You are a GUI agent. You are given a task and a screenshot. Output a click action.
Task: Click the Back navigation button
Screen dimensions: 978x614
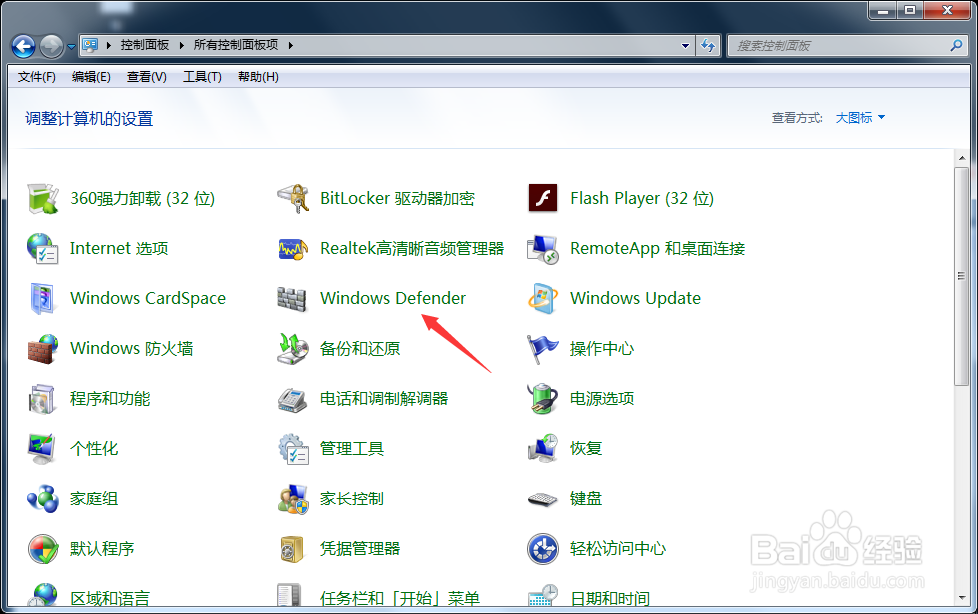tap(24, 46)
